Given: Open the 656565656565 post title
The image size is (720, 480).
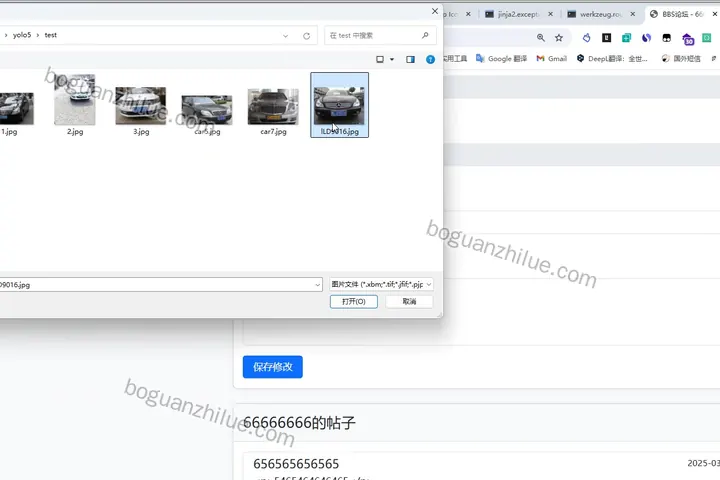Looking at the screenshot, I should pyautogui.click(x=296, y=464).
